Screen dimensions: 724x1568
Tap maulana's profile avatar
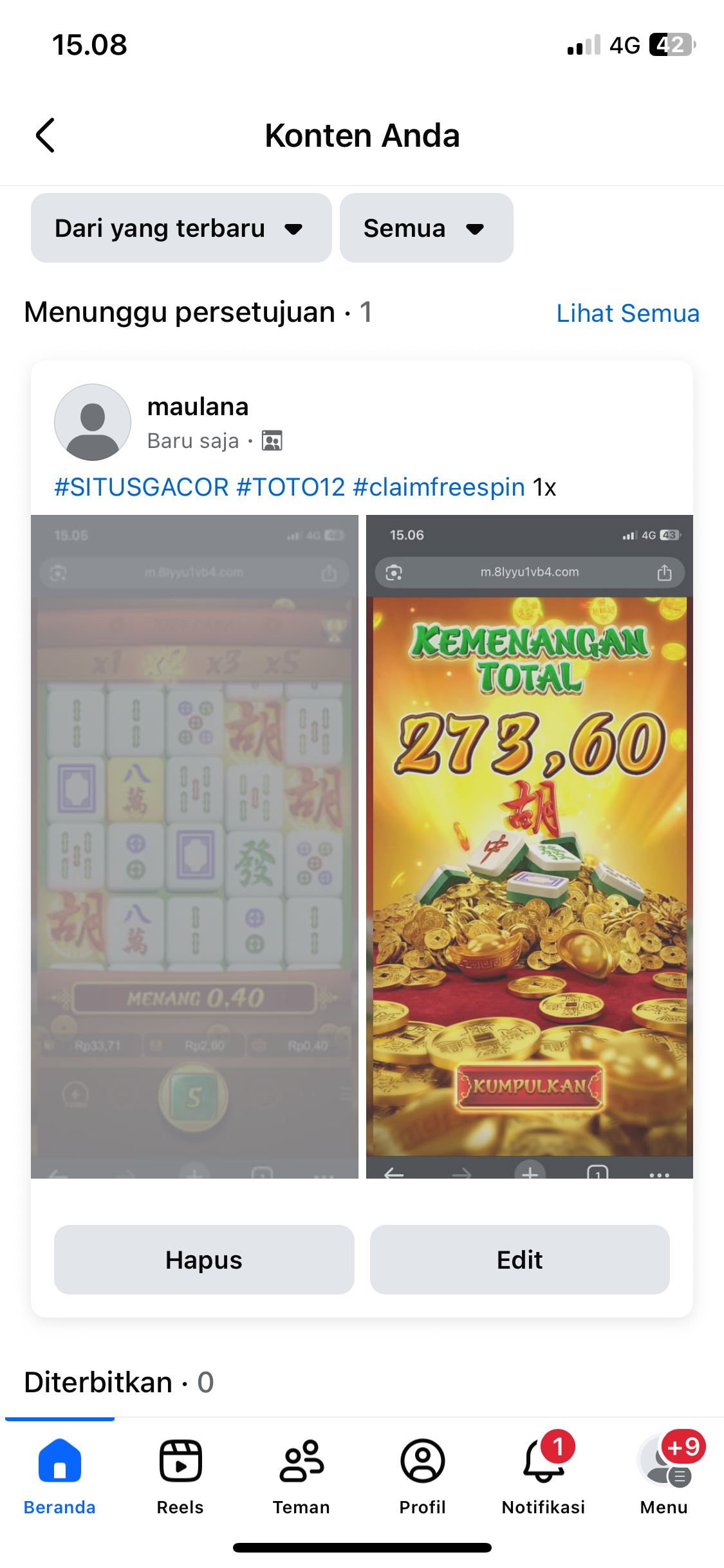coord(93,422)
